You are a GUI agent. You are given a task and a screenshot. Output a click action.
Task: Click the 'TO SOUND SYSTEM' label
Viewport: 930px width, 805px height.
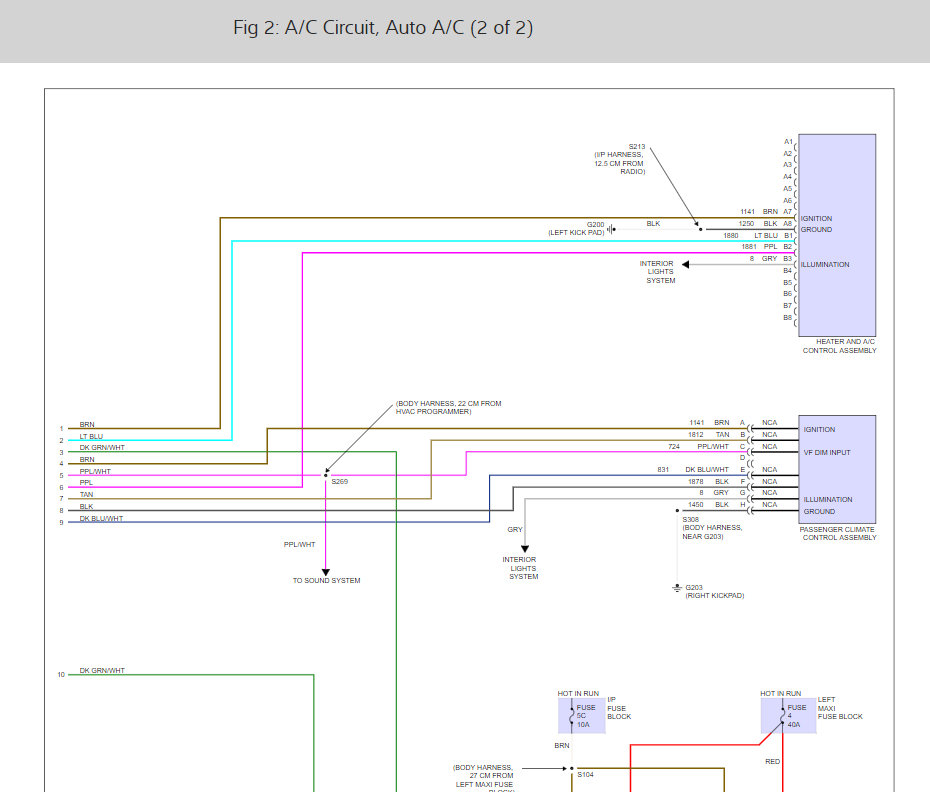coord(327,581)
